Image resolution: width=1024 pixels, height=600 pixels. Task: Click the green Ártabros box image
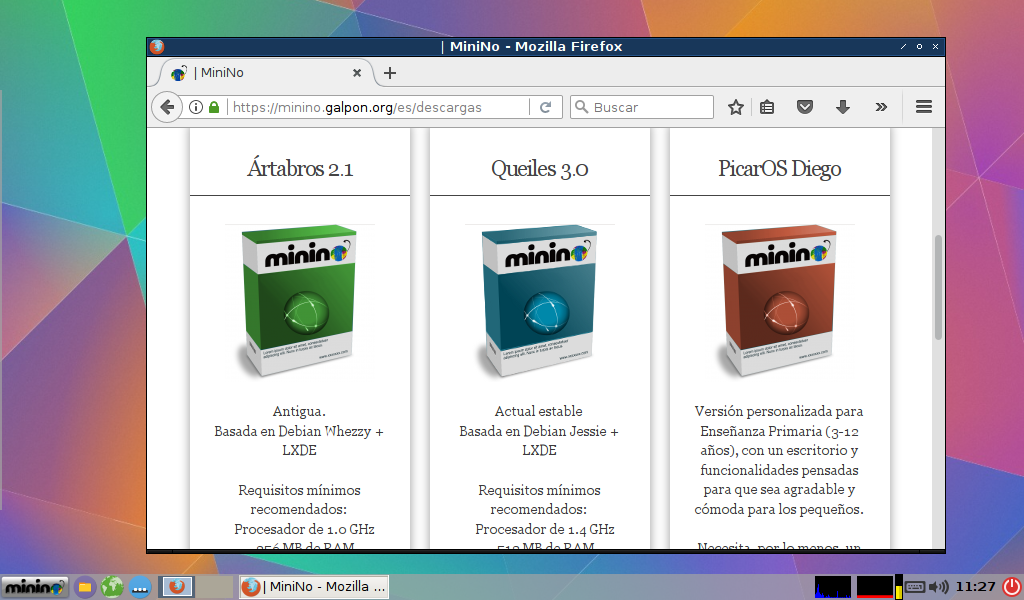299,301
